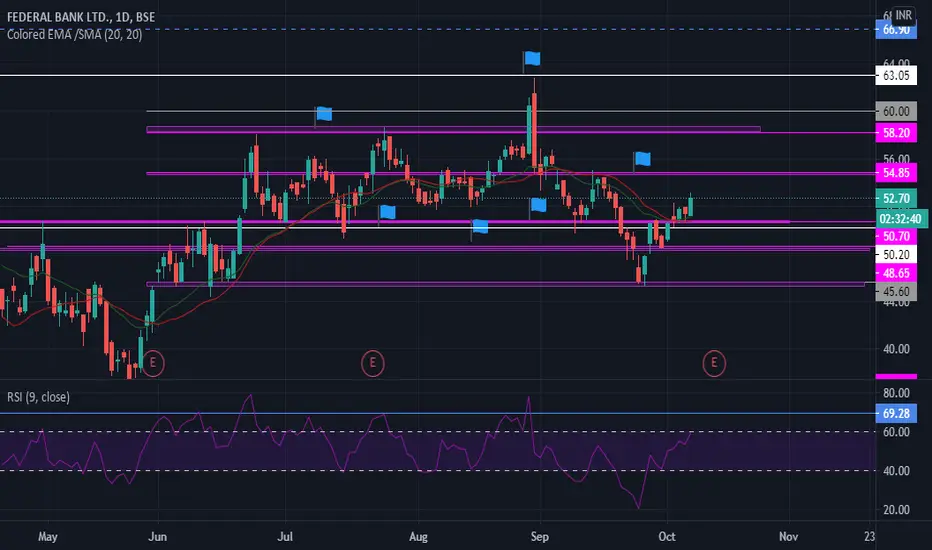Click the 40.00 tick on the price axis

pyautogui.click(x=896, y=349)
